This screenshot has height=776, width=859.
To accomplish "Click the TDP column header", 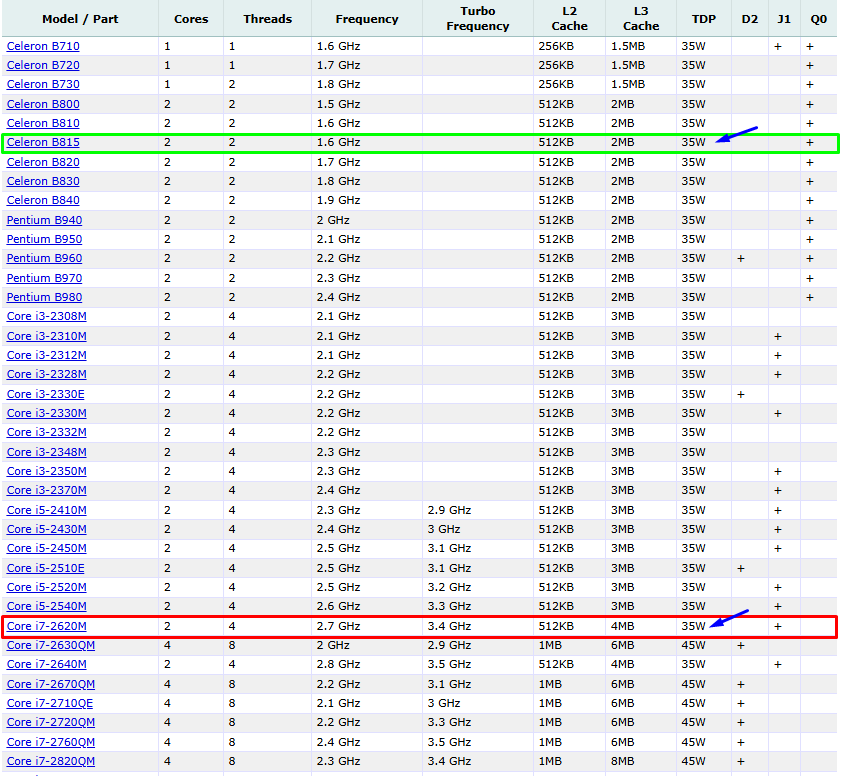I will click(703, 19).
